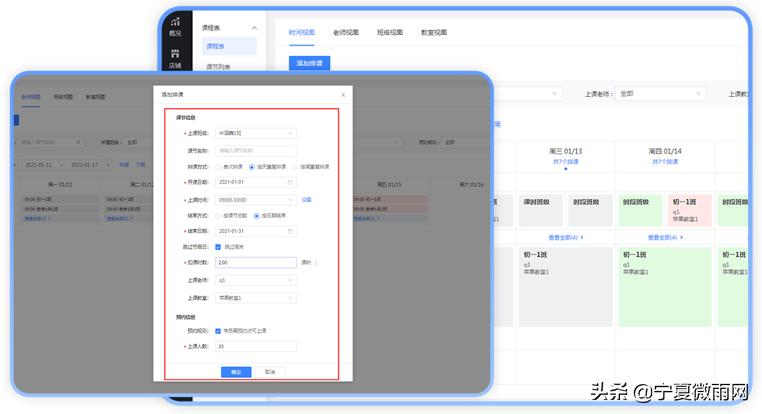Open the 上课时间 09:00-10:00 dropdown

click(x=256, y=200)
